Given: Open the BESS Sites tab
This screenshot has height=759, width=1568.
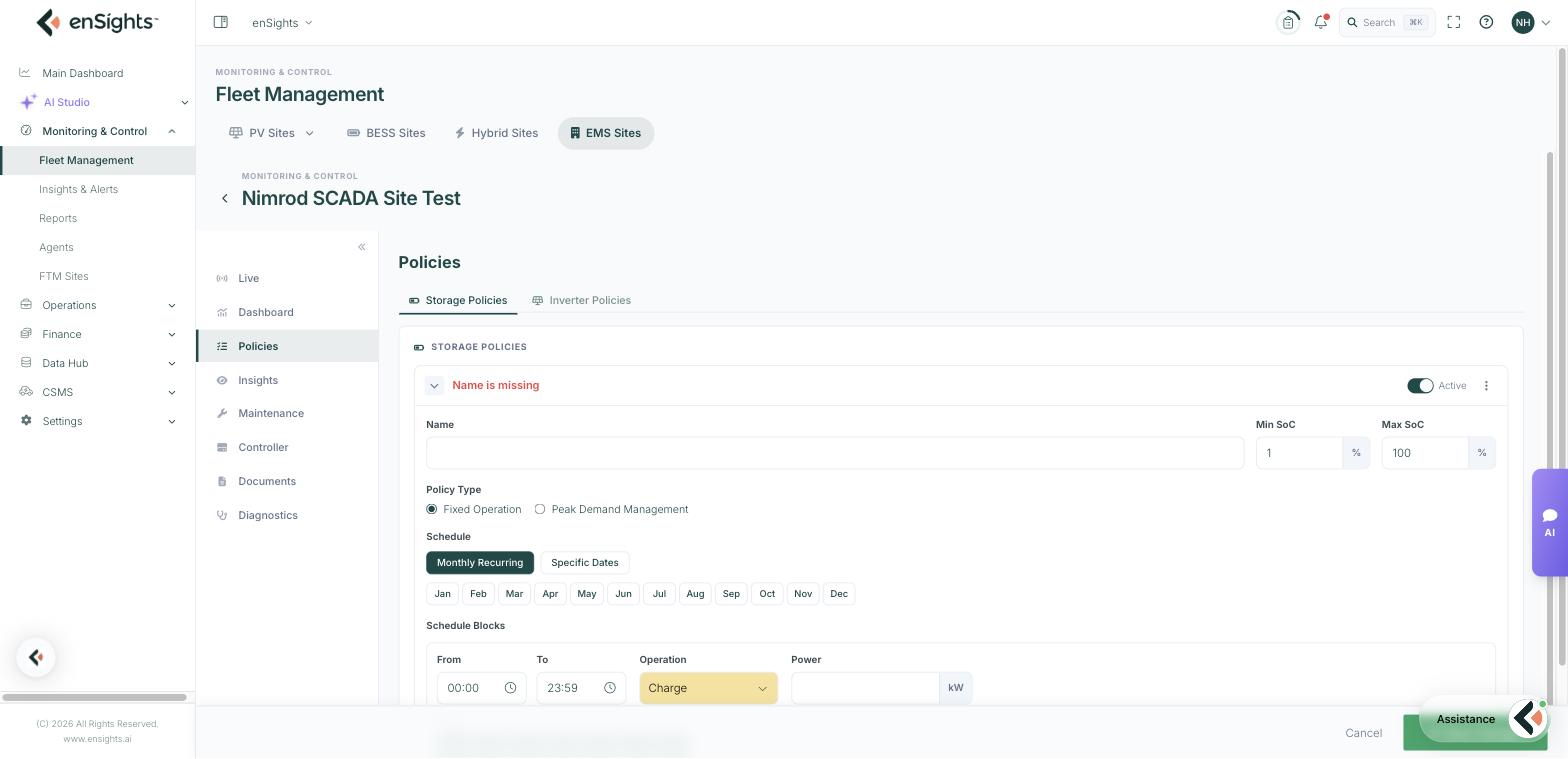Looking at the screenshot, I should point(386,133).
